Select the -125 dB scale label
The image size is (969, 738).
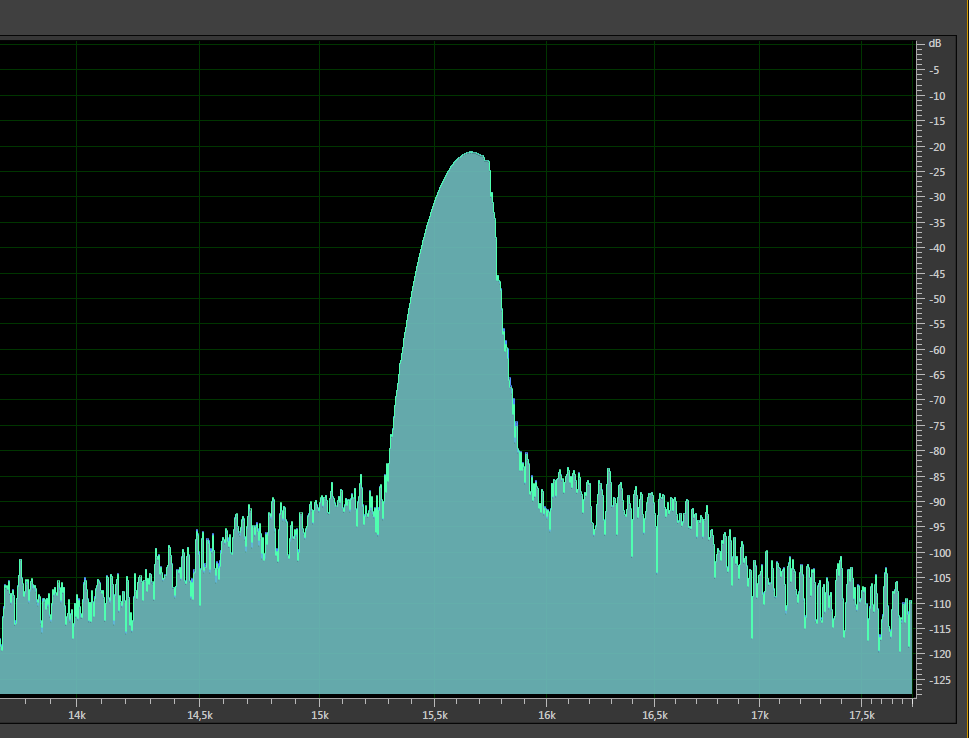(x=939, y=680)
